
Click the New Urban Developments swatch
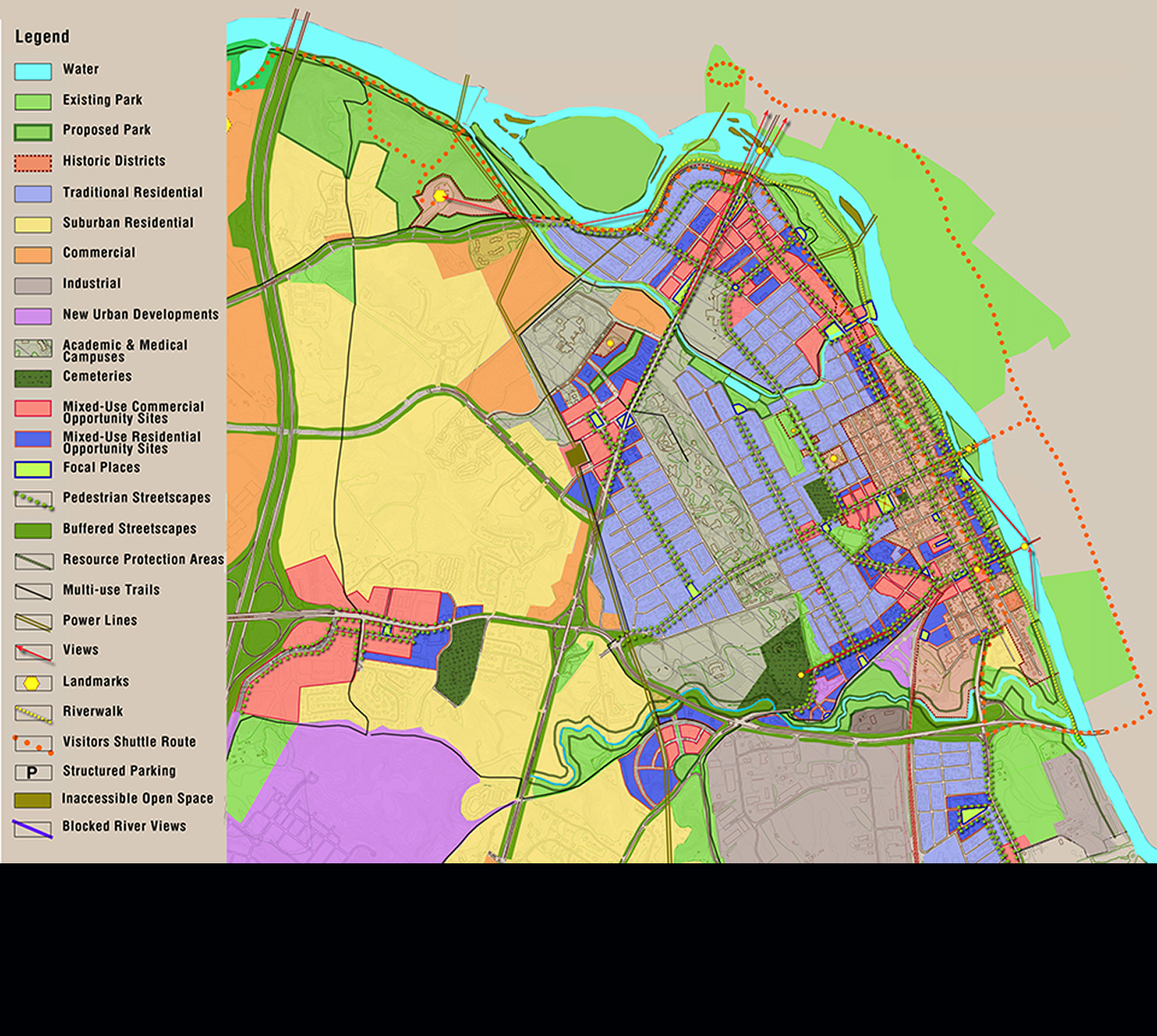(32, 317)
